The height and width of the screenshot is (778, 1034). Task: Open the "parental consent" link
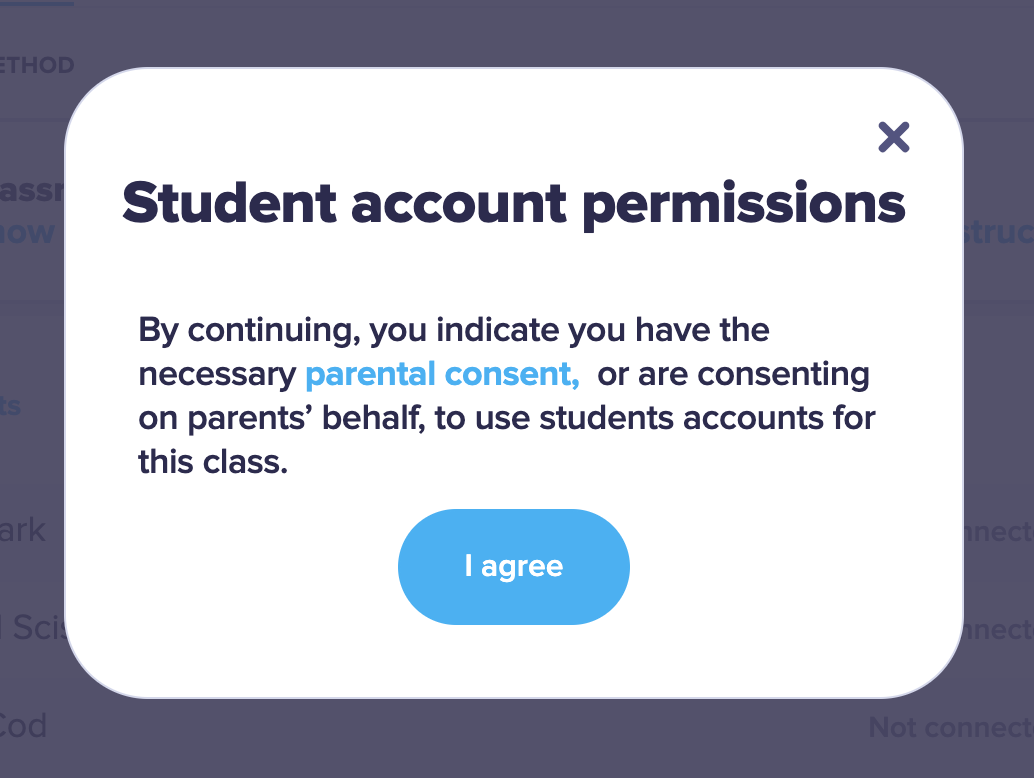(442, 374)
